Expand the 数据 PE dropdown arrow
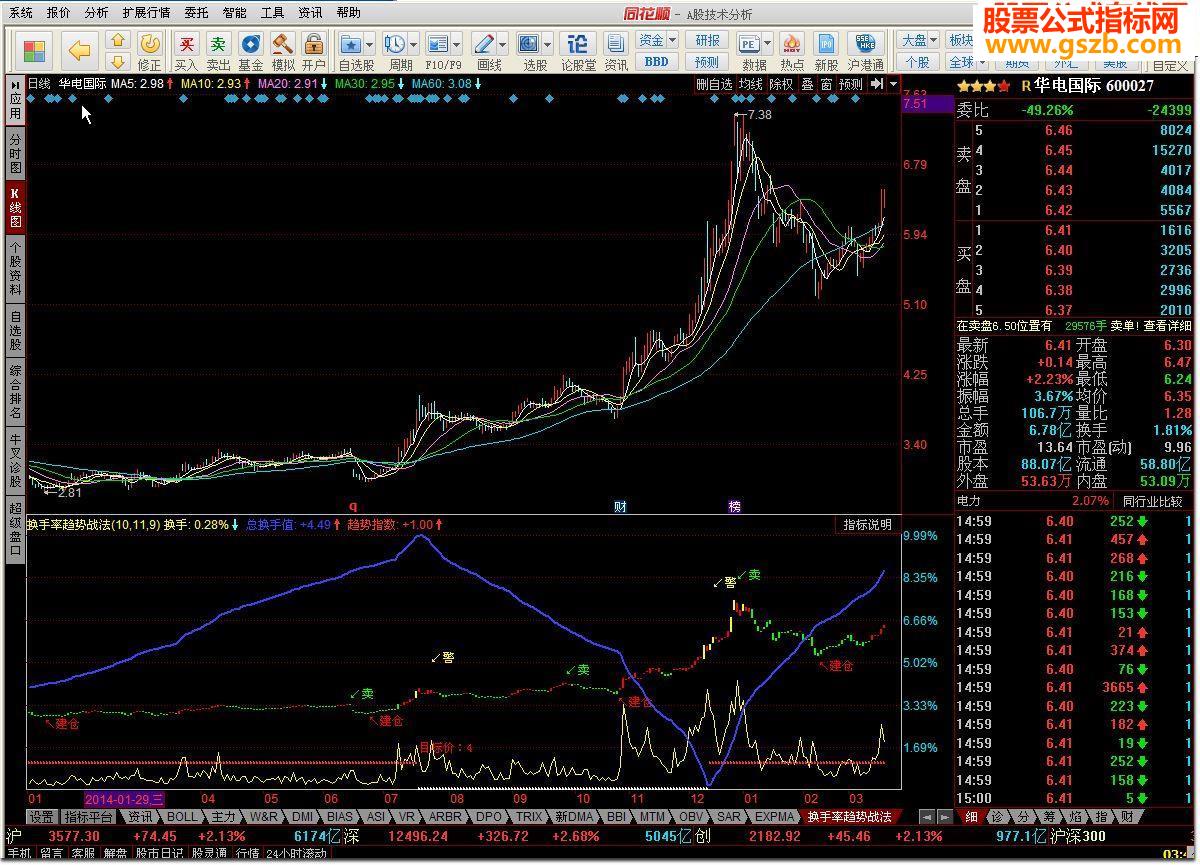 click(767, 45)
